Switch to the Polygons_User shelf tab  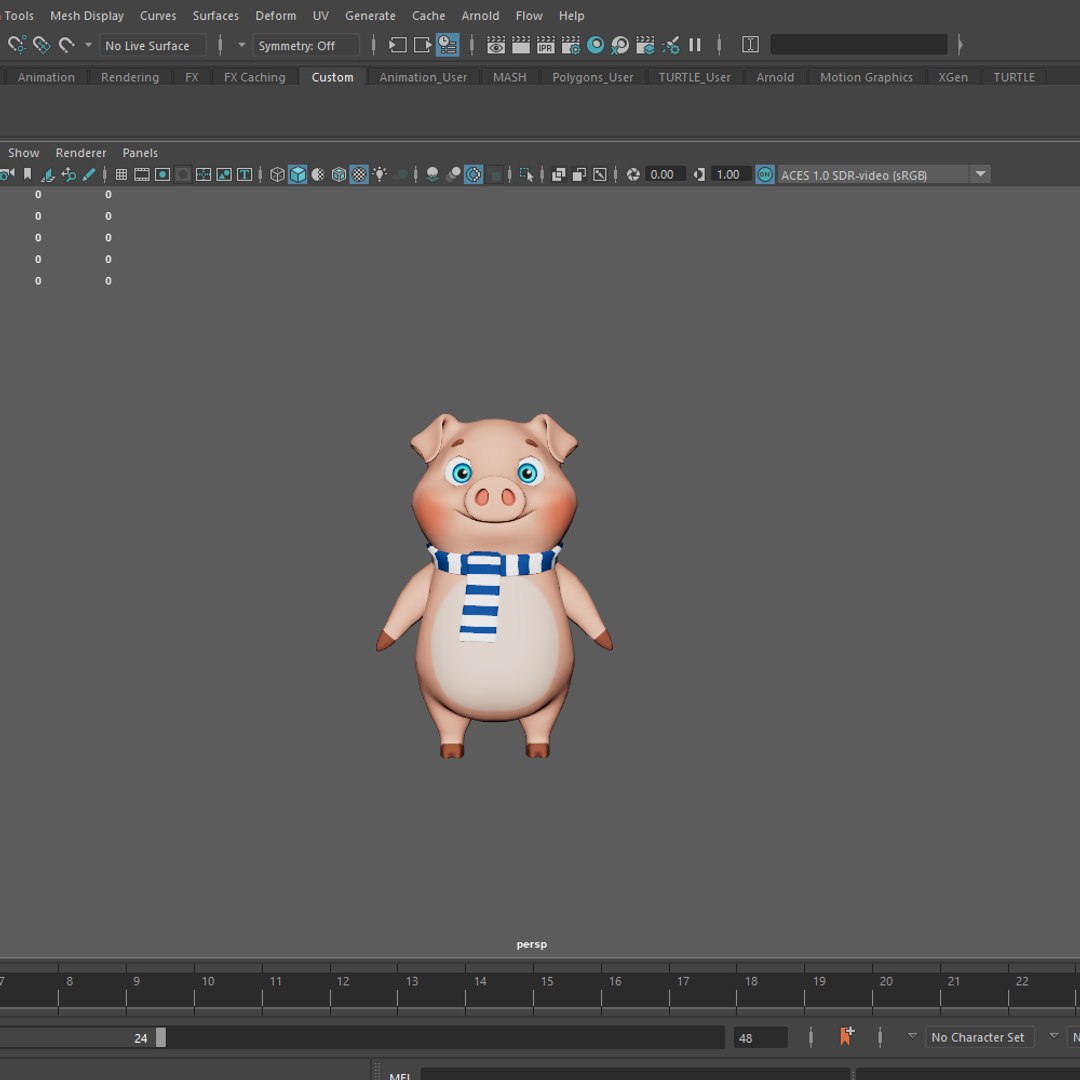pyautogui.click(x=592, y=77)
